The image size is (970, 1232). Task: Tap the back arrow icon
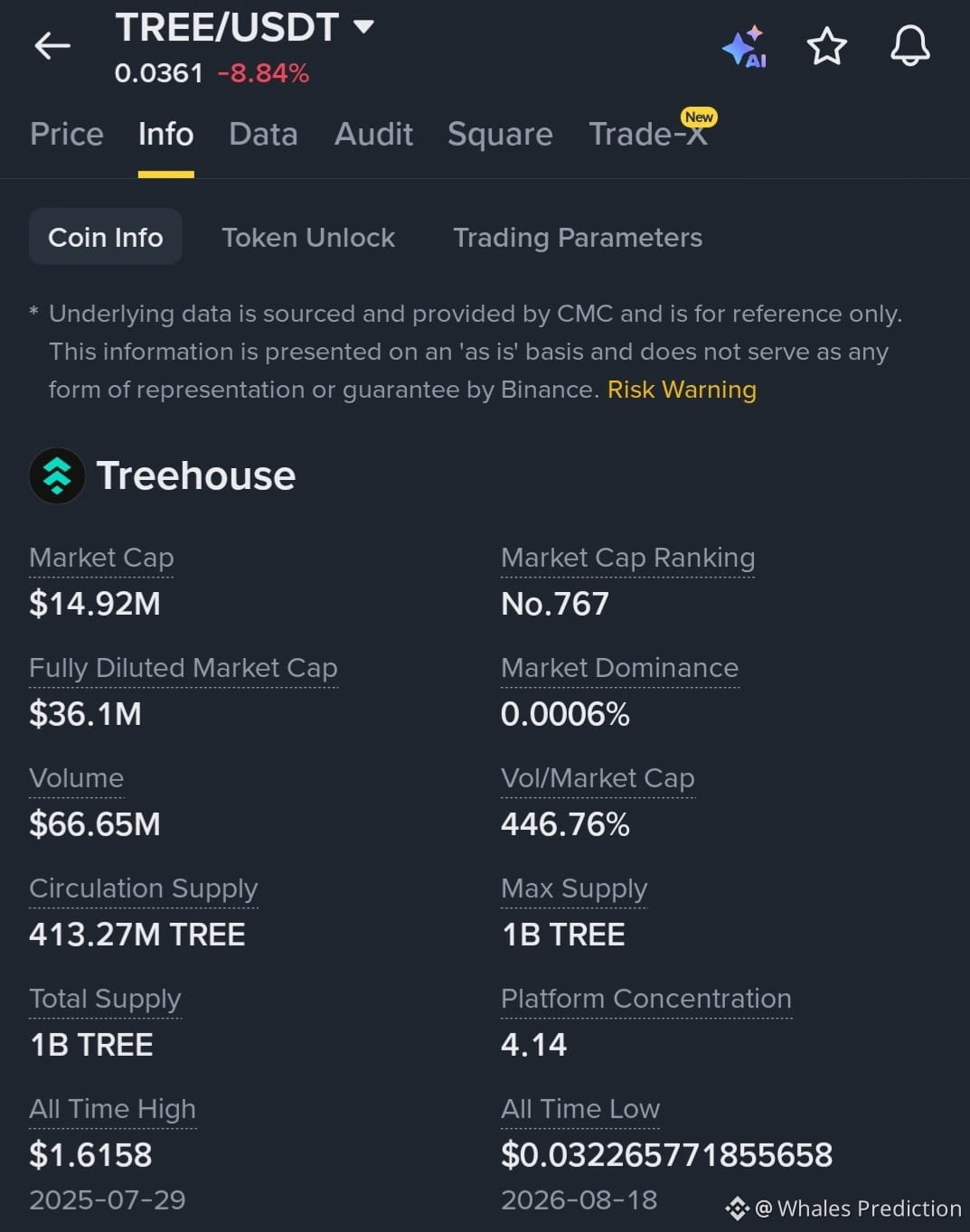pyautogui.click(x=52, y=45)
